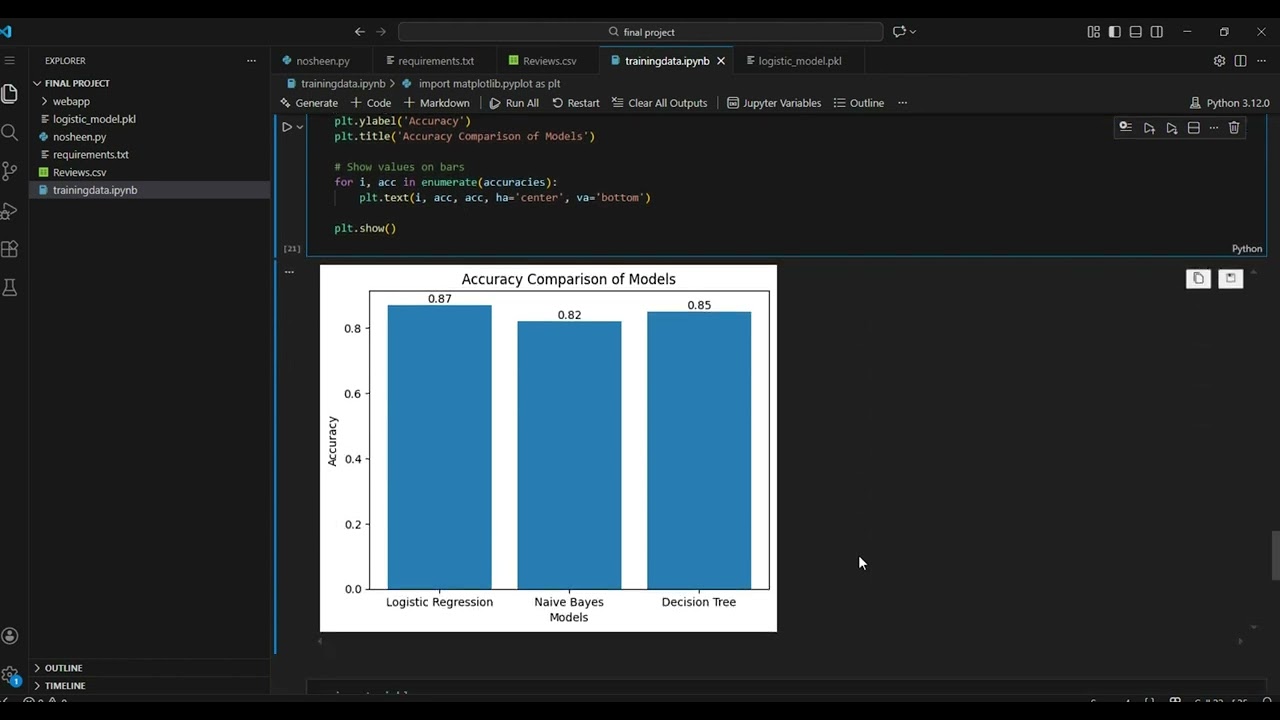Add a Code cell
The width and height of the screenshot is (1280, 720).
pyautogui.click(x=371, y=103)
